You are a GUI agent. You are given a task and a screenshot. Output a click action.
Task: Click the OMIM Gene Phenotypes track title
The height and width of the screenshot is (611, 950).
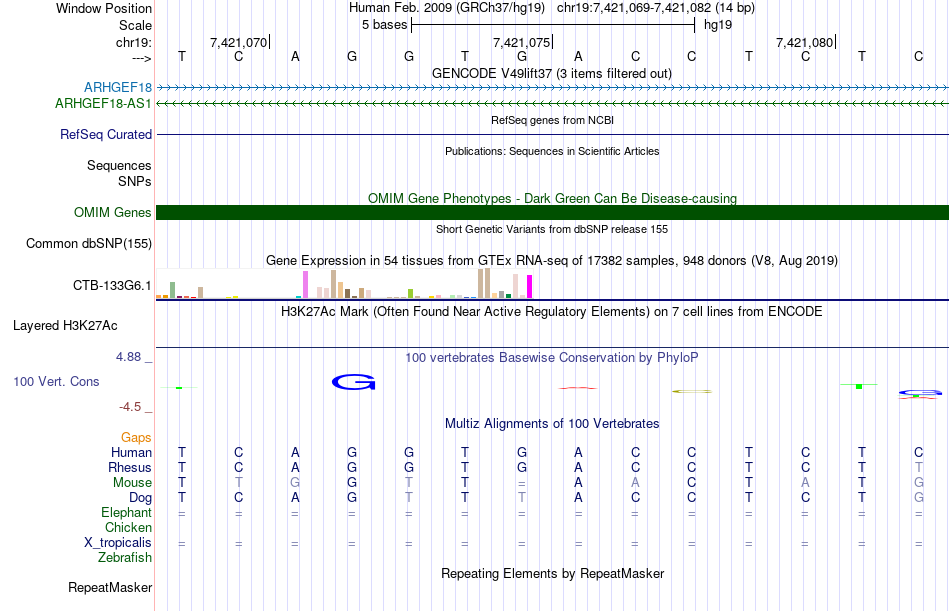[x=552, y=199]
